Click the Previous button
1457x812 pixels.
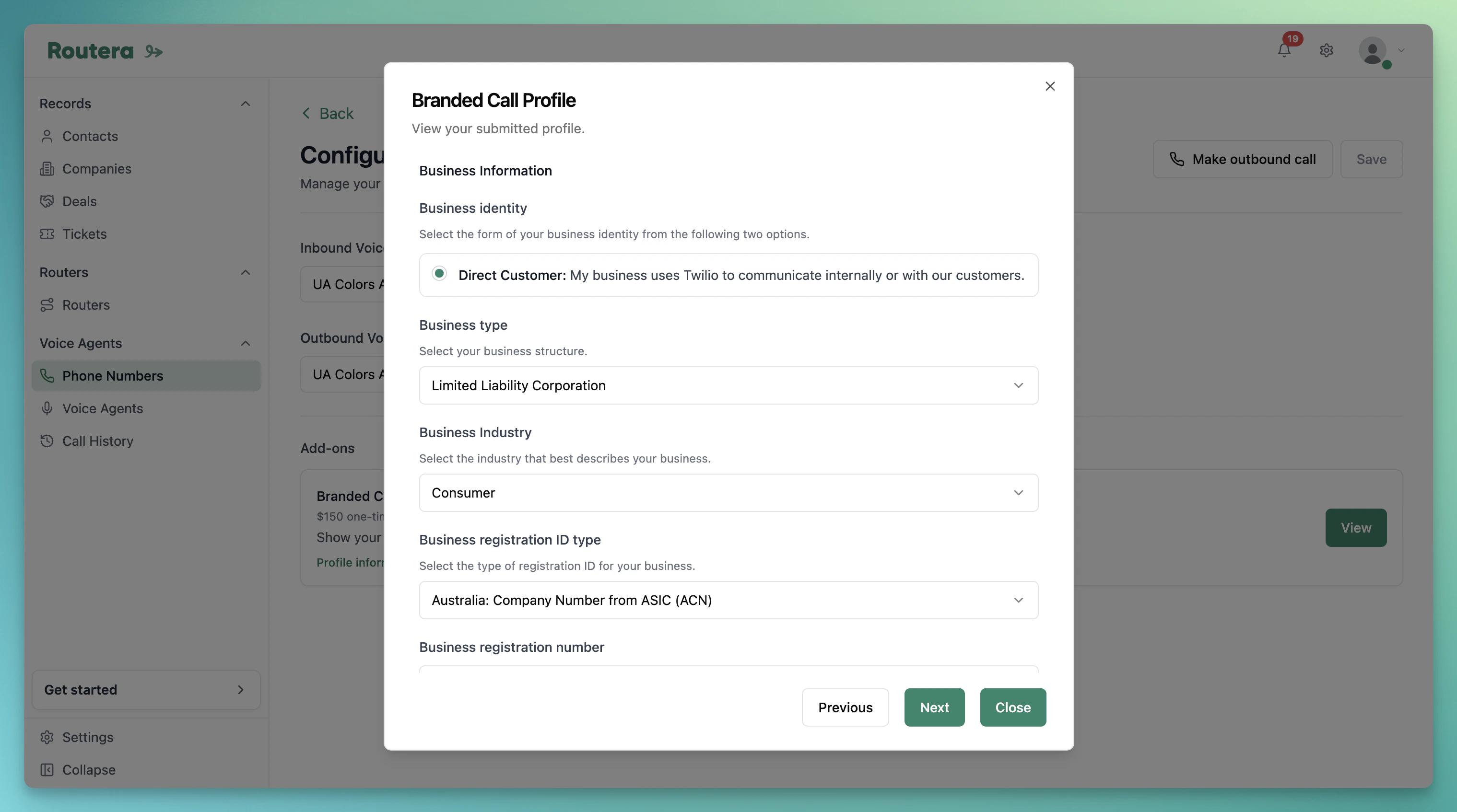coord(845,707)
